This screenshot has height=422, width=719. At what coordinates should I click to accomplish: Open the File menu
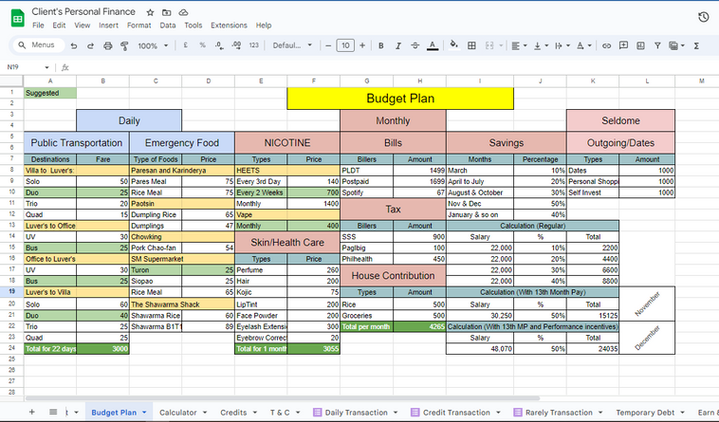38,25
